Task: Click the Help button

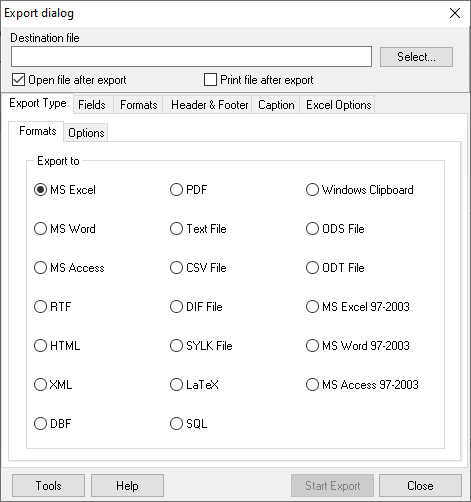Action: pos(127,486)
